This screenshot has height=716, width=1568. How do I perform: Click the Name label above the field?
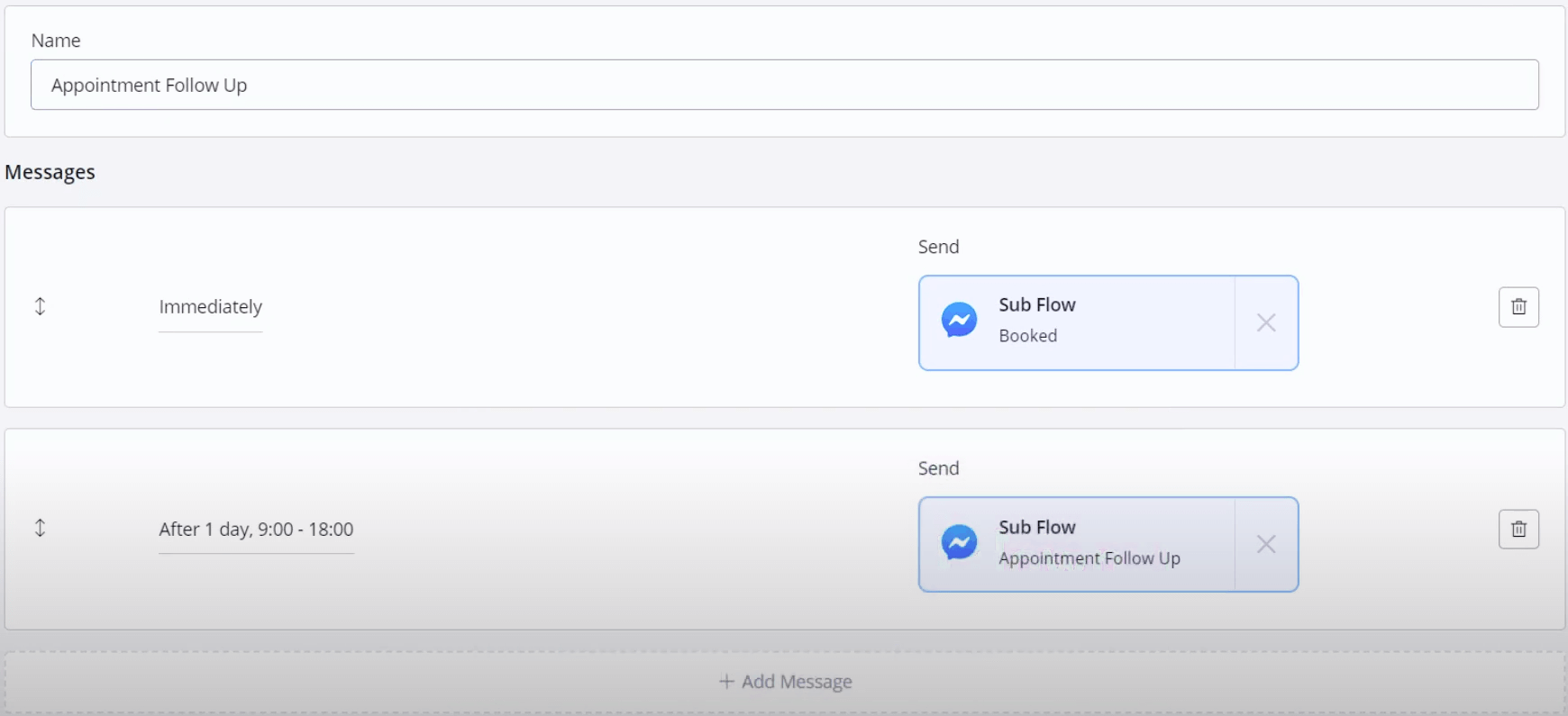(56, 41)
